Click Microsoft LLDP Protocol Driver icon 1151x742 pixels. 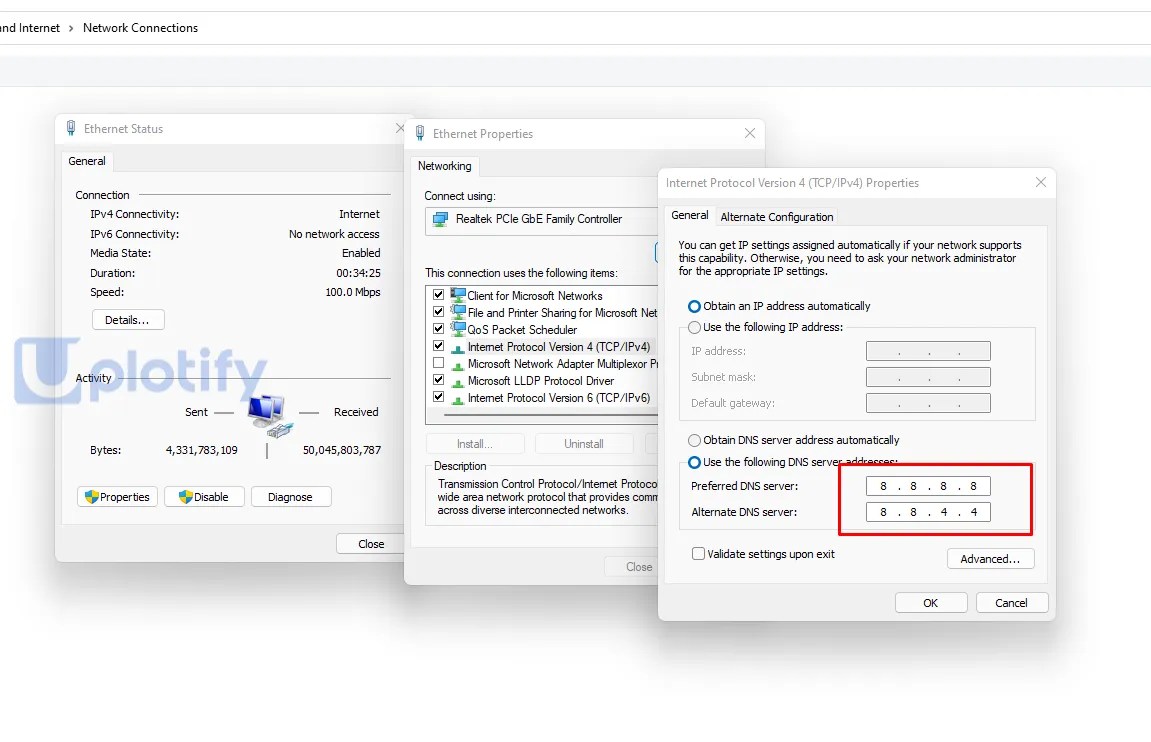point(458,382)
